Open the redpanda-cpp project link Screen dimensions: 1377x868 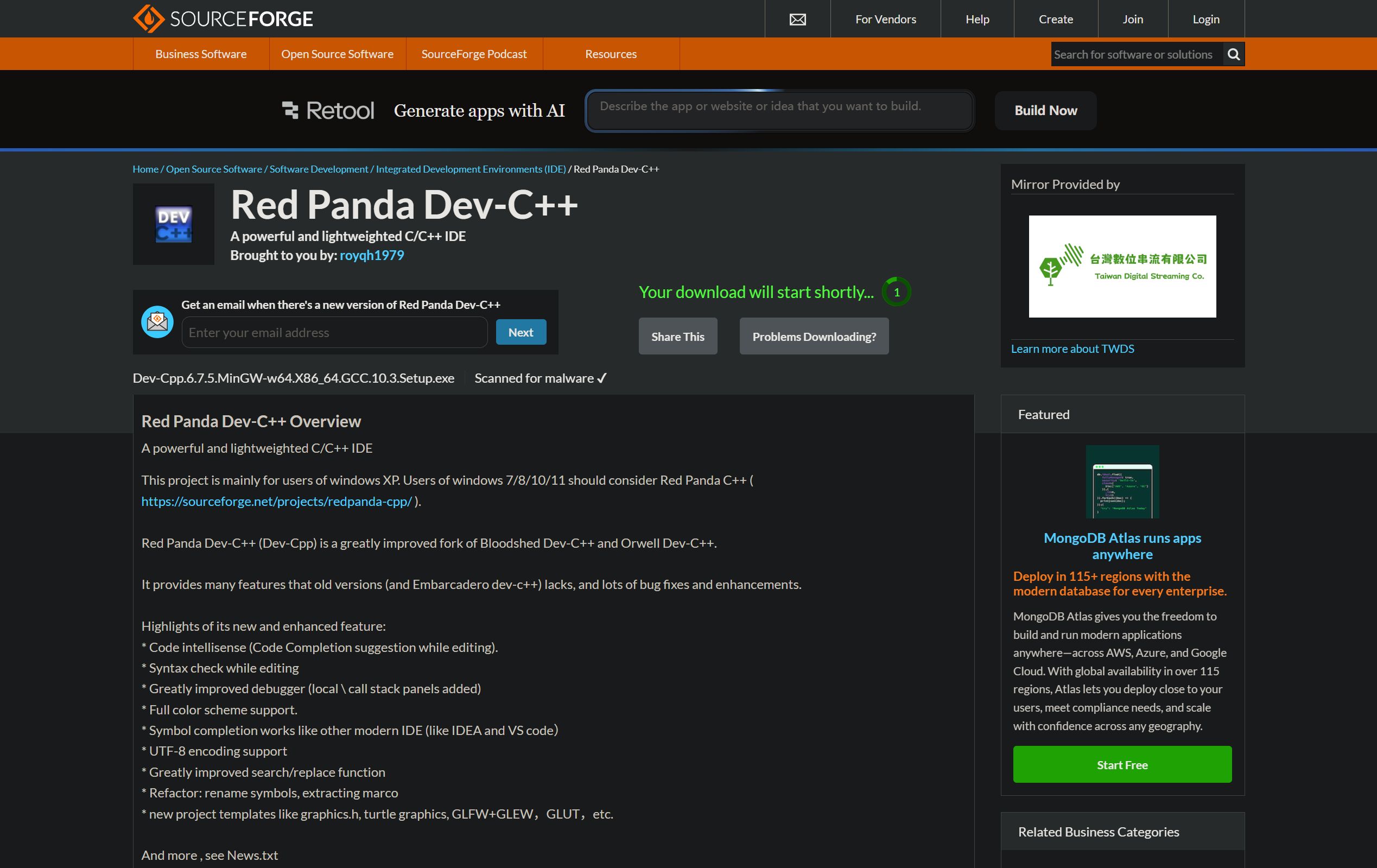[x=277, y=502]
